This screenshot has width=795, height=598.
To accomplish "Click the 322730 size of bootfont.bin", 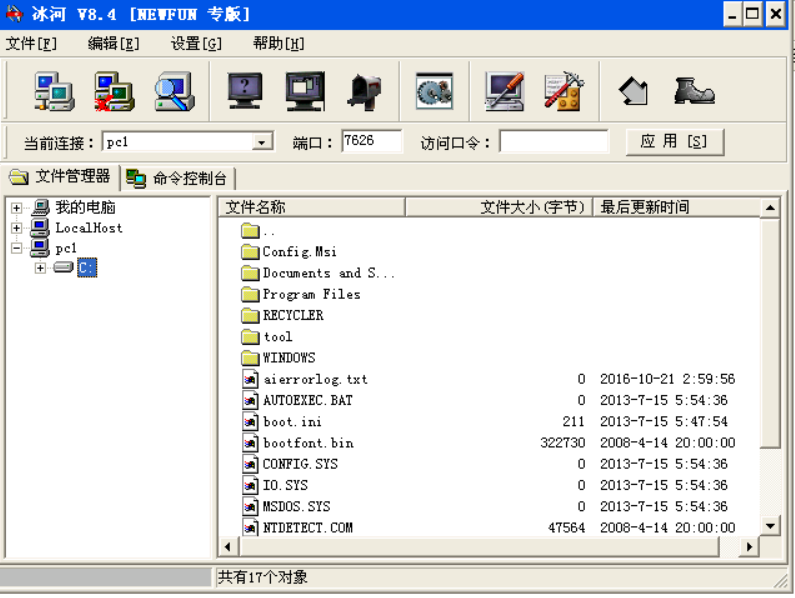I will (x=562, y=443).
